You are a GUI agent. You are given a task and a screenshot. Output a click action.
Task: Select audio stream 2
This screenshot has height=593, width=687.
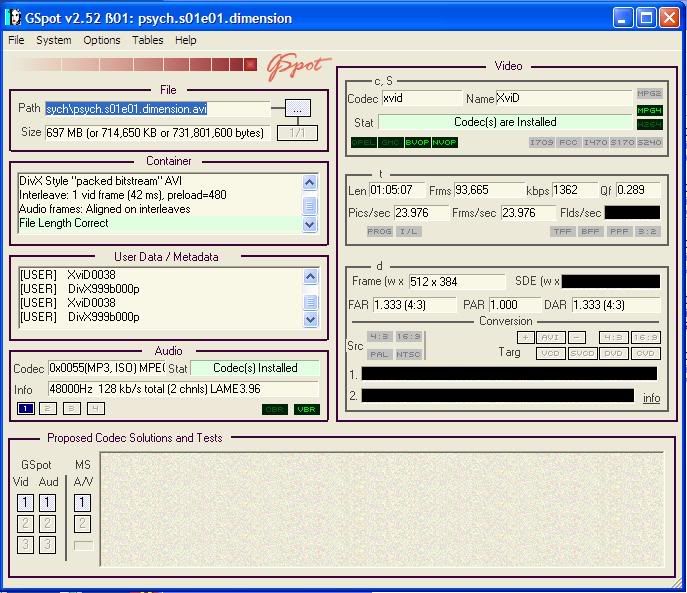(48, 408)
